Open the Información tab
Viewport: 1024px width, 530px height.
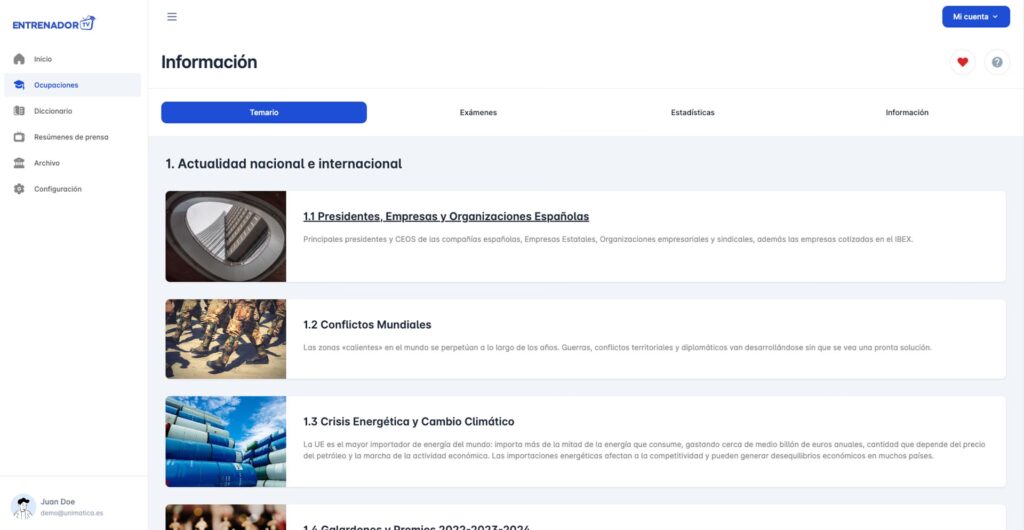[906, 113]
